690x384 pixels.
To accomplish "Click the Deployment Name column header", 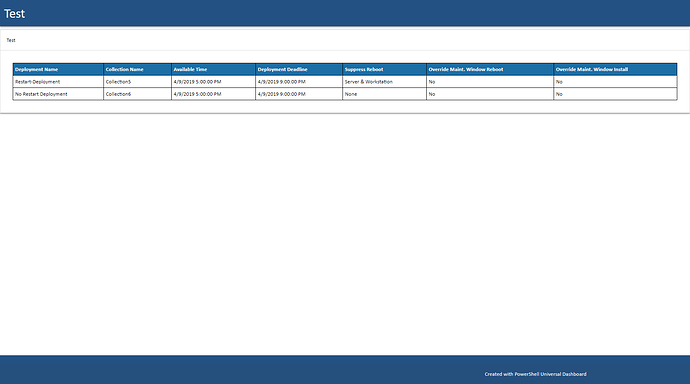I will [x=58, y=69].
